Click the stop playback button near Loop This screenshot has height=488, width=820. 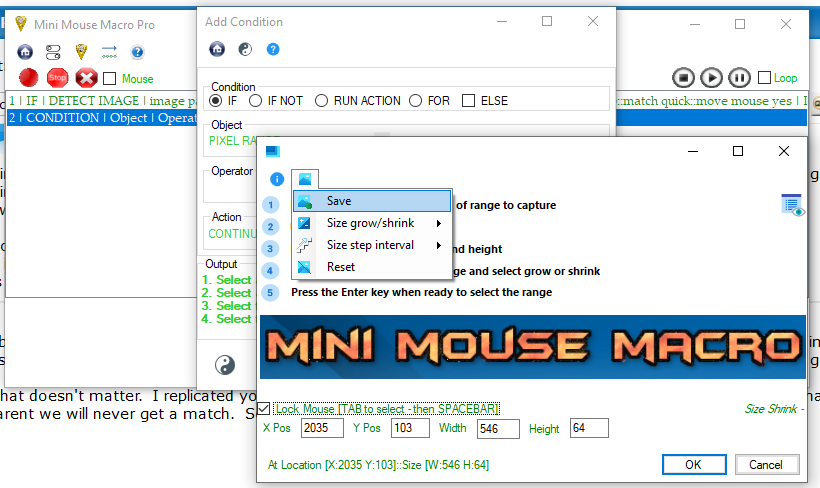pyautogui.click(x=683, y=78)
